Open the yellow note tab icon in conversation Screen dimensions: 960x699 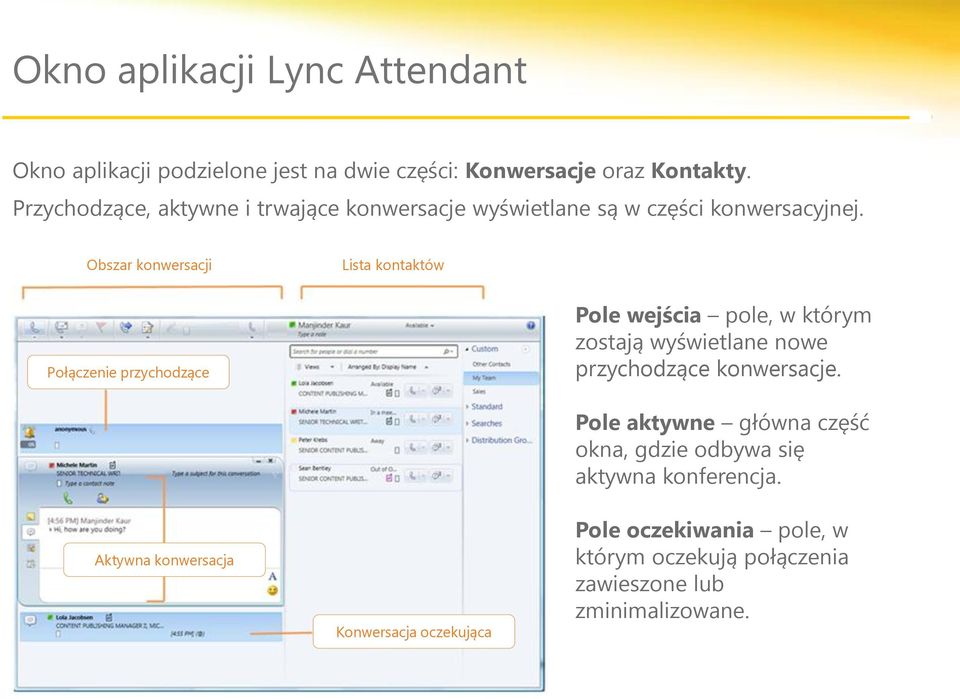[x=31, y=517]
